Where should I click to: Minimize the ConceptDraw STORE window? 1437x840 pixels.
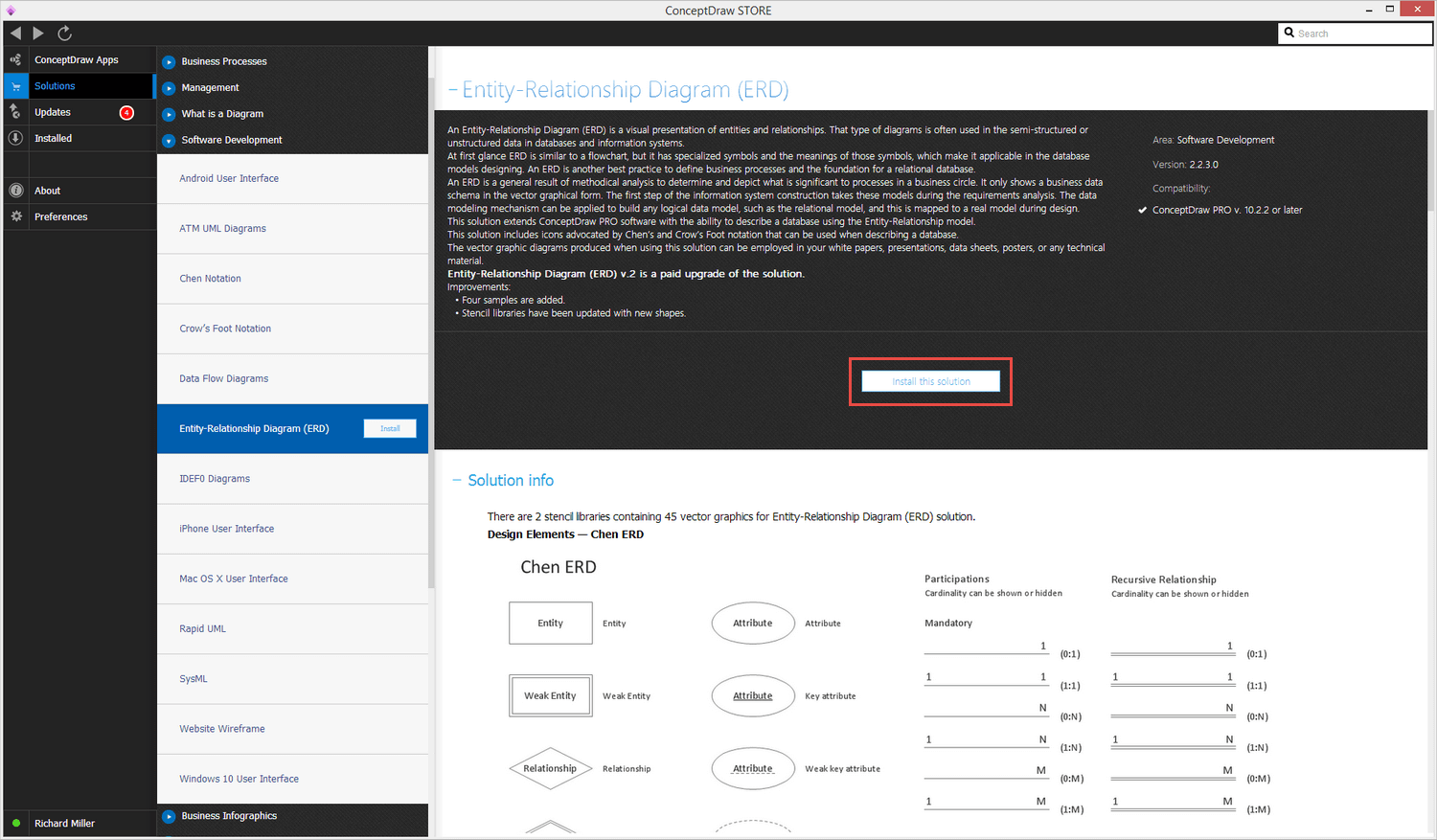(x=1367, y=10)
